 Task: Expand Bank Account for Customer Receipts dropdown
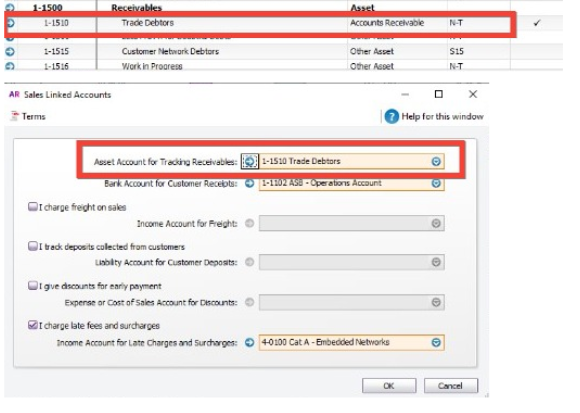[436, 183]
